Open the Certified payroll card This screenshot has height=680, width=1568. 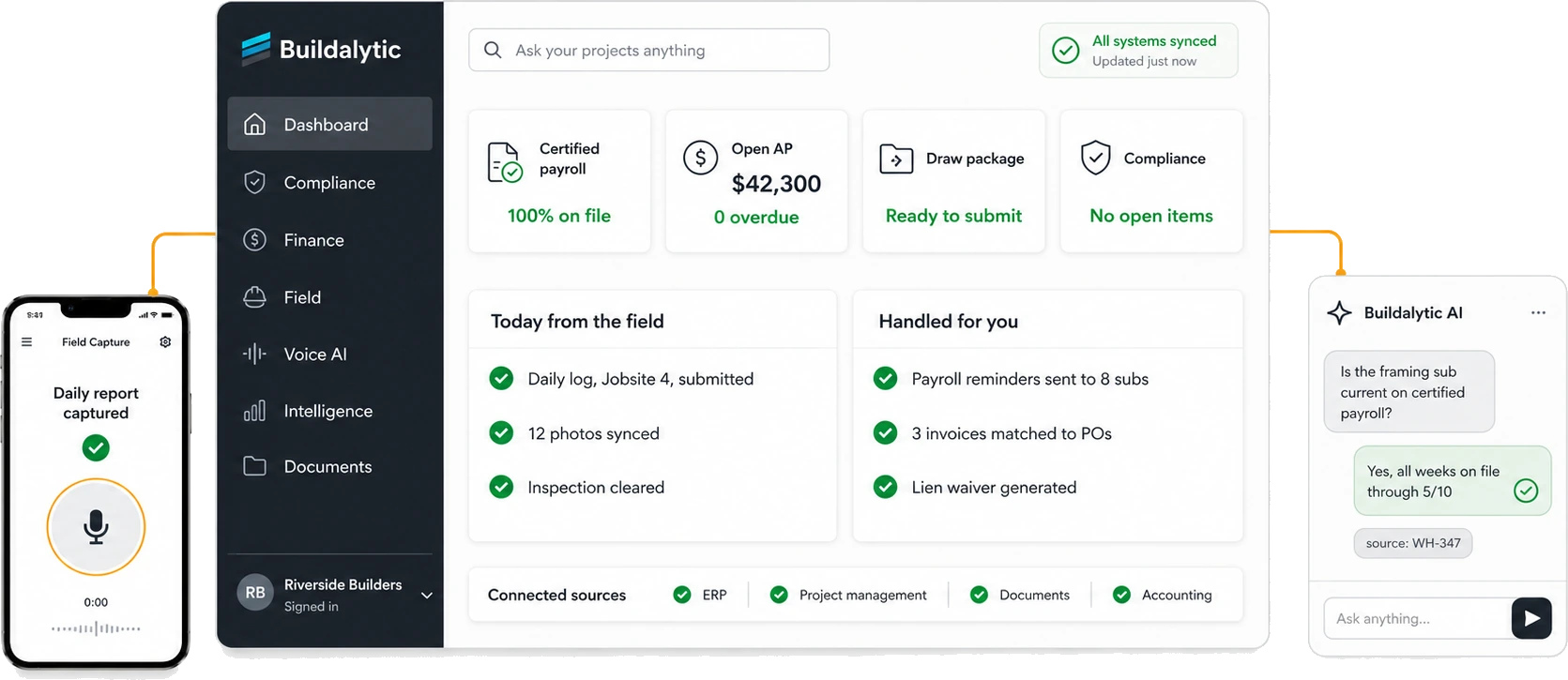(559, 181)
